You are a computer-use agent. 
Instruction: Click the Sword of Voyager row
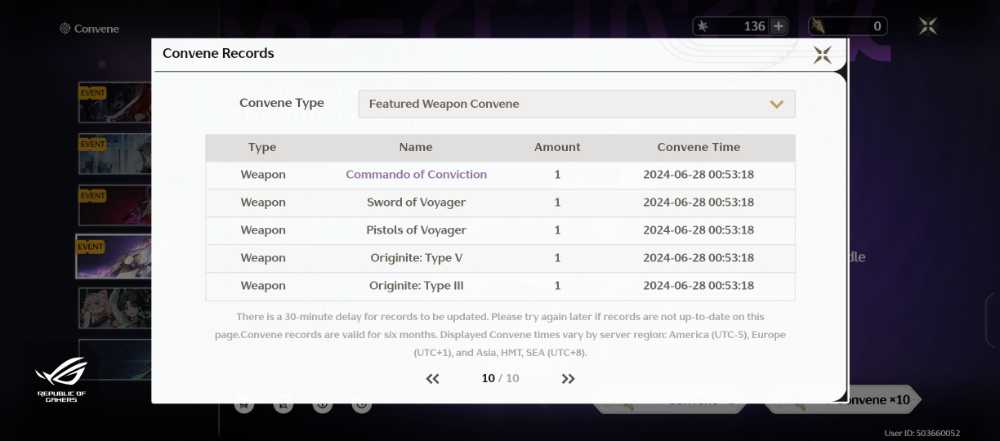point(500,202)
